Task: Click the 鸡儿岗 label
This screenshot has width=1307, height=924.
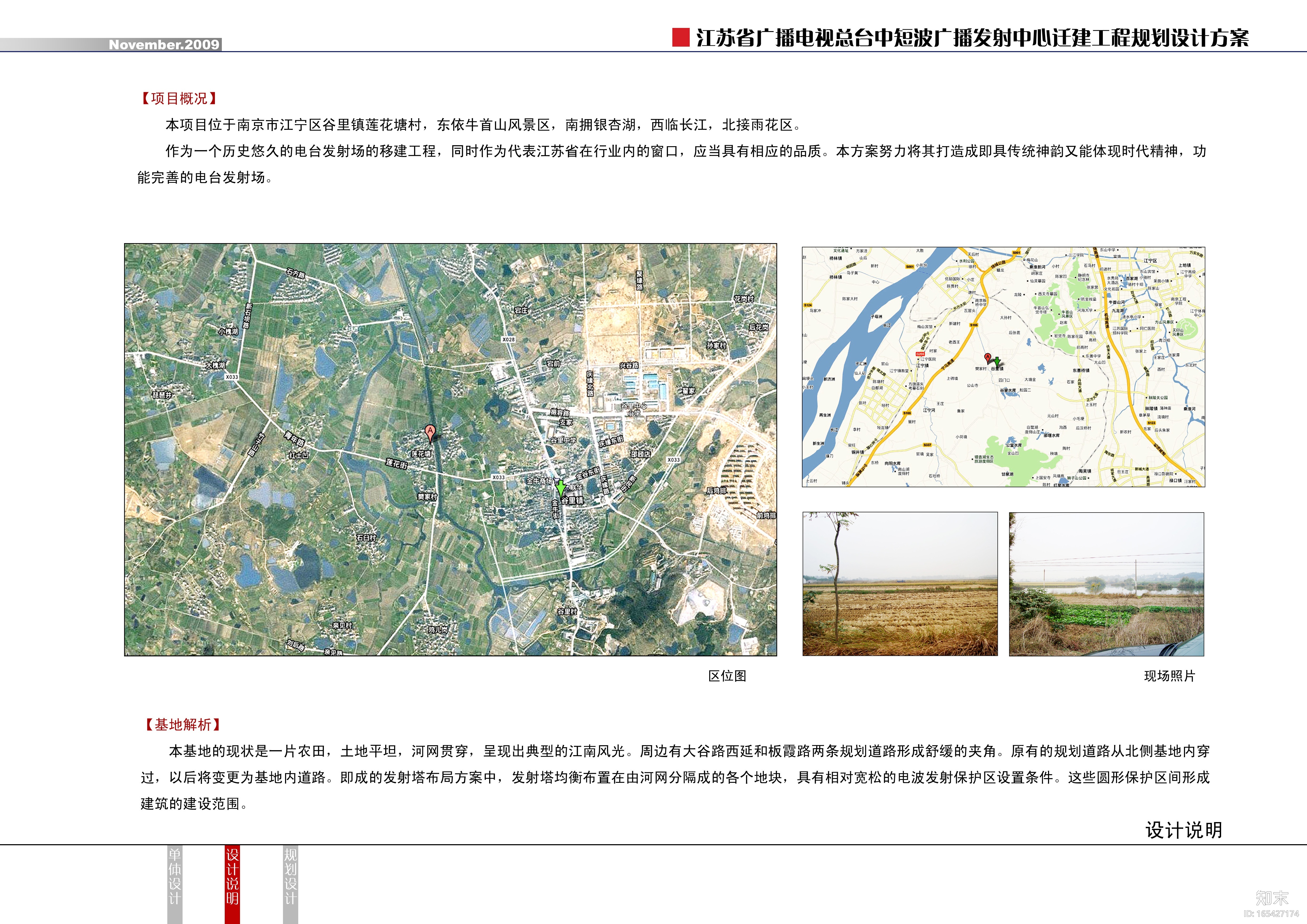Action: (x=438, y=630)
